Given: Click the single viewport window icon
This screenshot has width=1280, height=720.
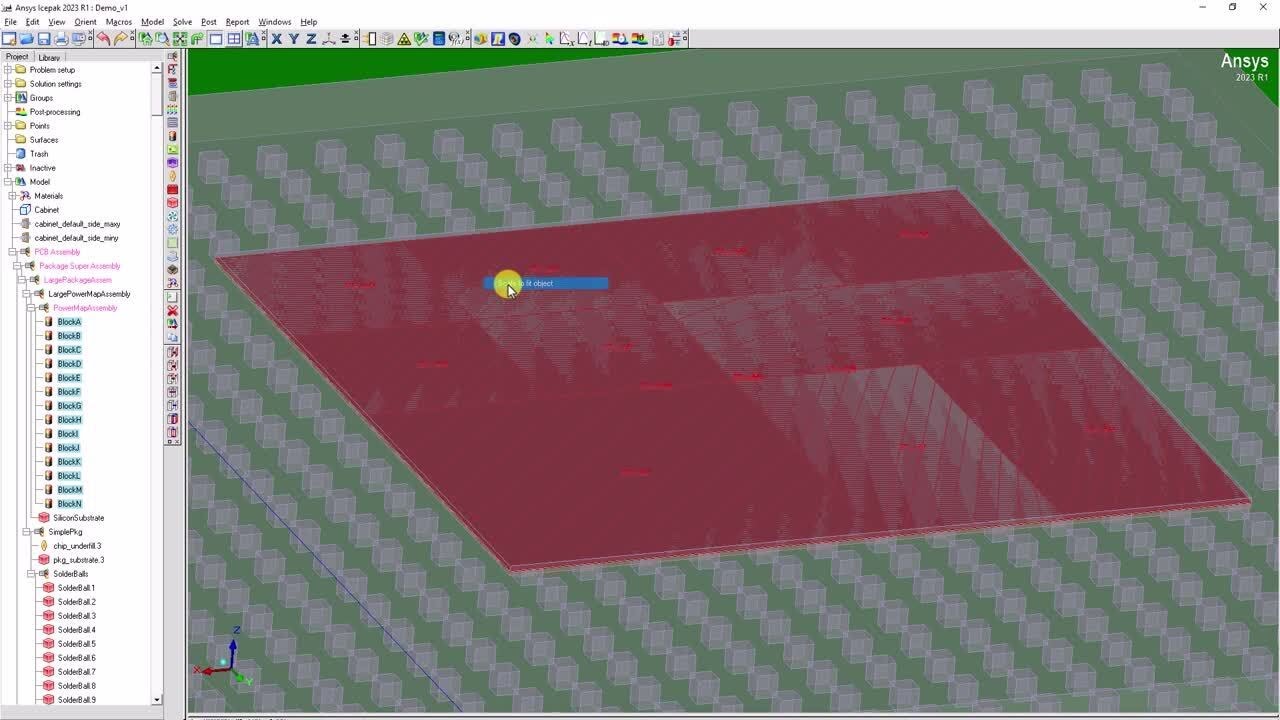Looking at the screenshot, I should point(216,39).
